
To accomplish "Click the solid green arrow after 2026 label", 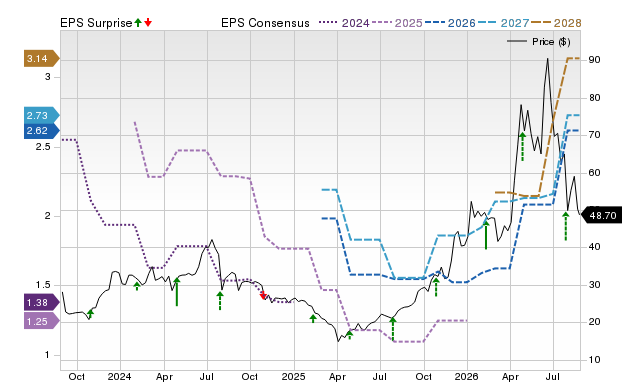I will point(486,234).
